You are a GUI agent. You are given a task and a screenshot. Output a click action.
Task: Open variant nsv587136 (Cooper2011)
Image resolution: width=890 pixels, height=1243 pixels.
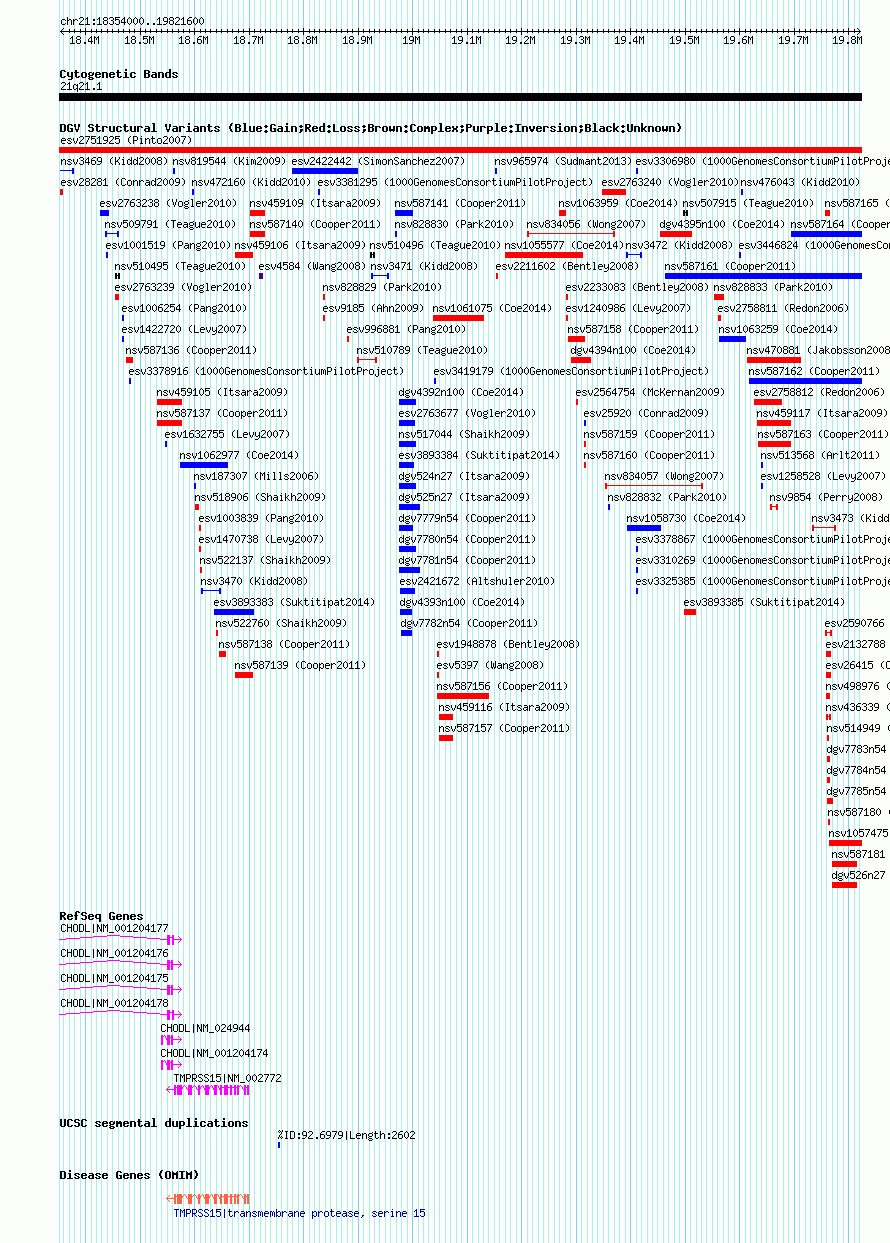(191, 350)
